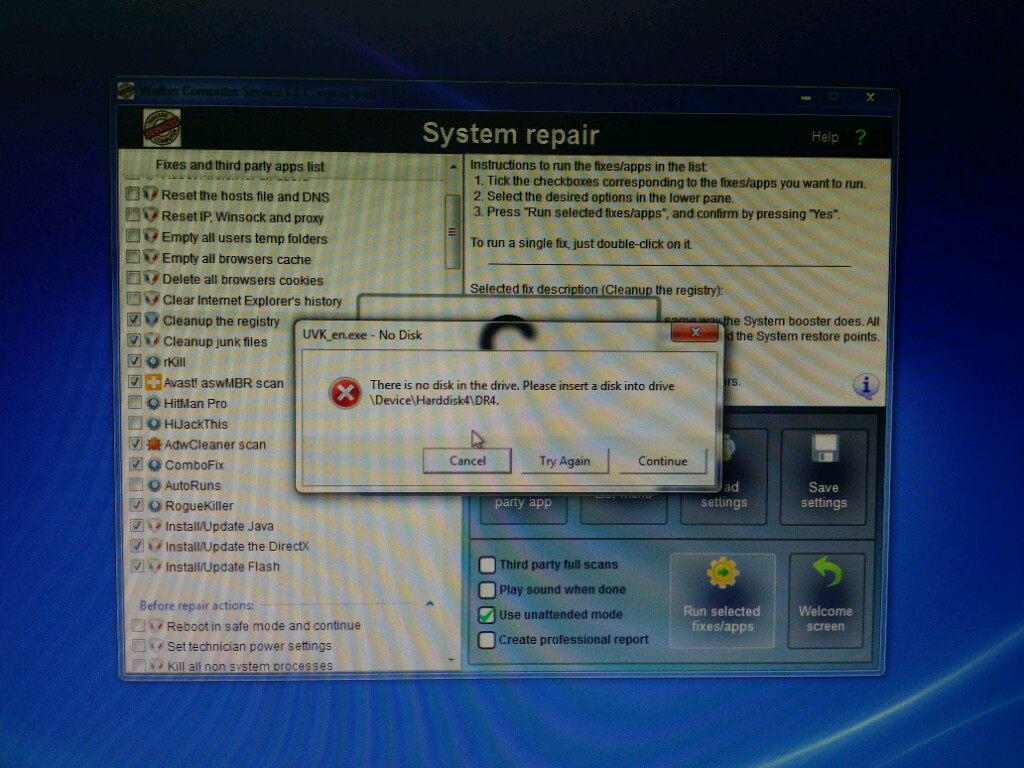
Task: Click the red error icon in the dialog
Action: [x=345, y=393]
